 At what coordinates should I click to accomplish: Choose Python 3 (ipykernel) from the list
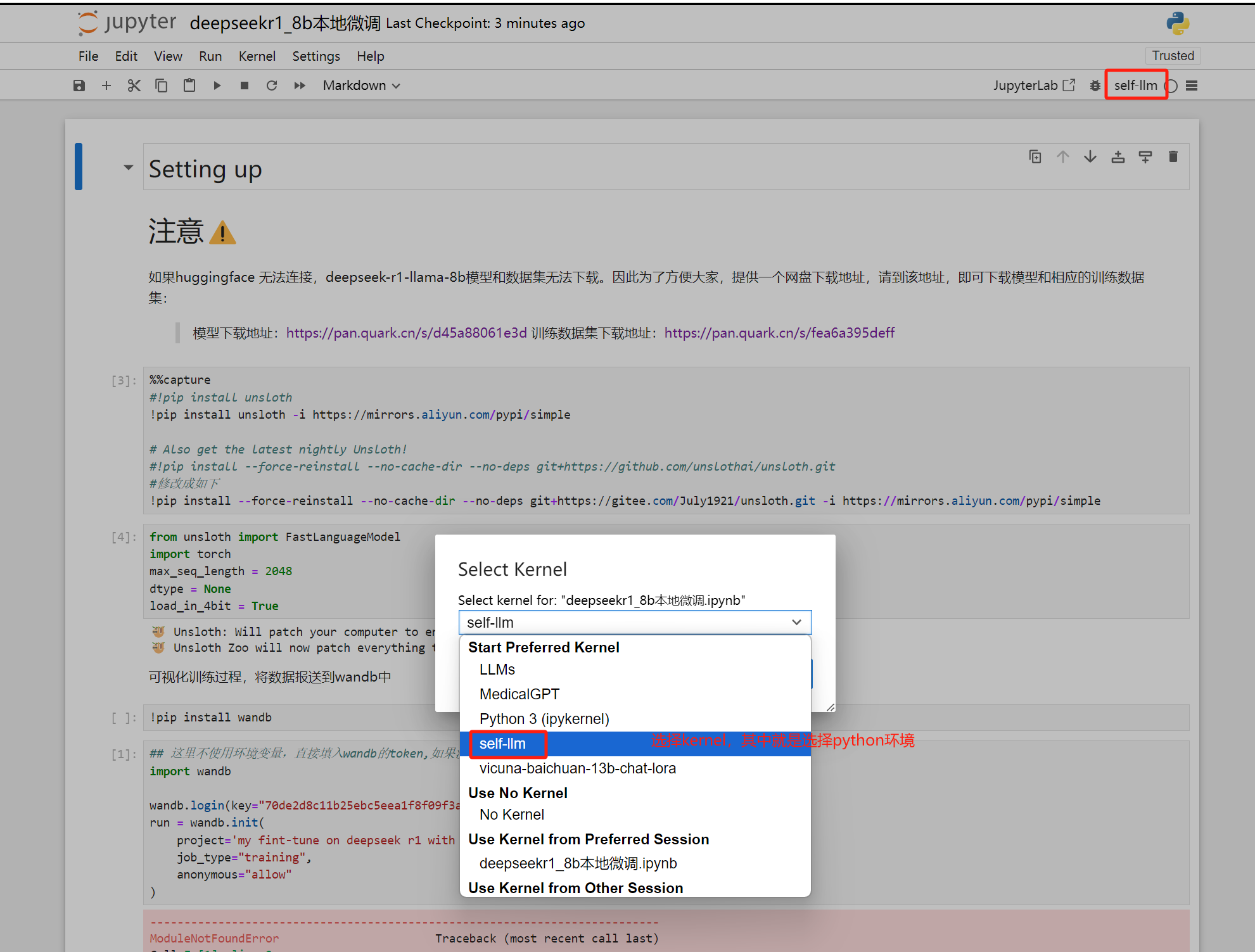pyautogui.click(x=544, y=719)
